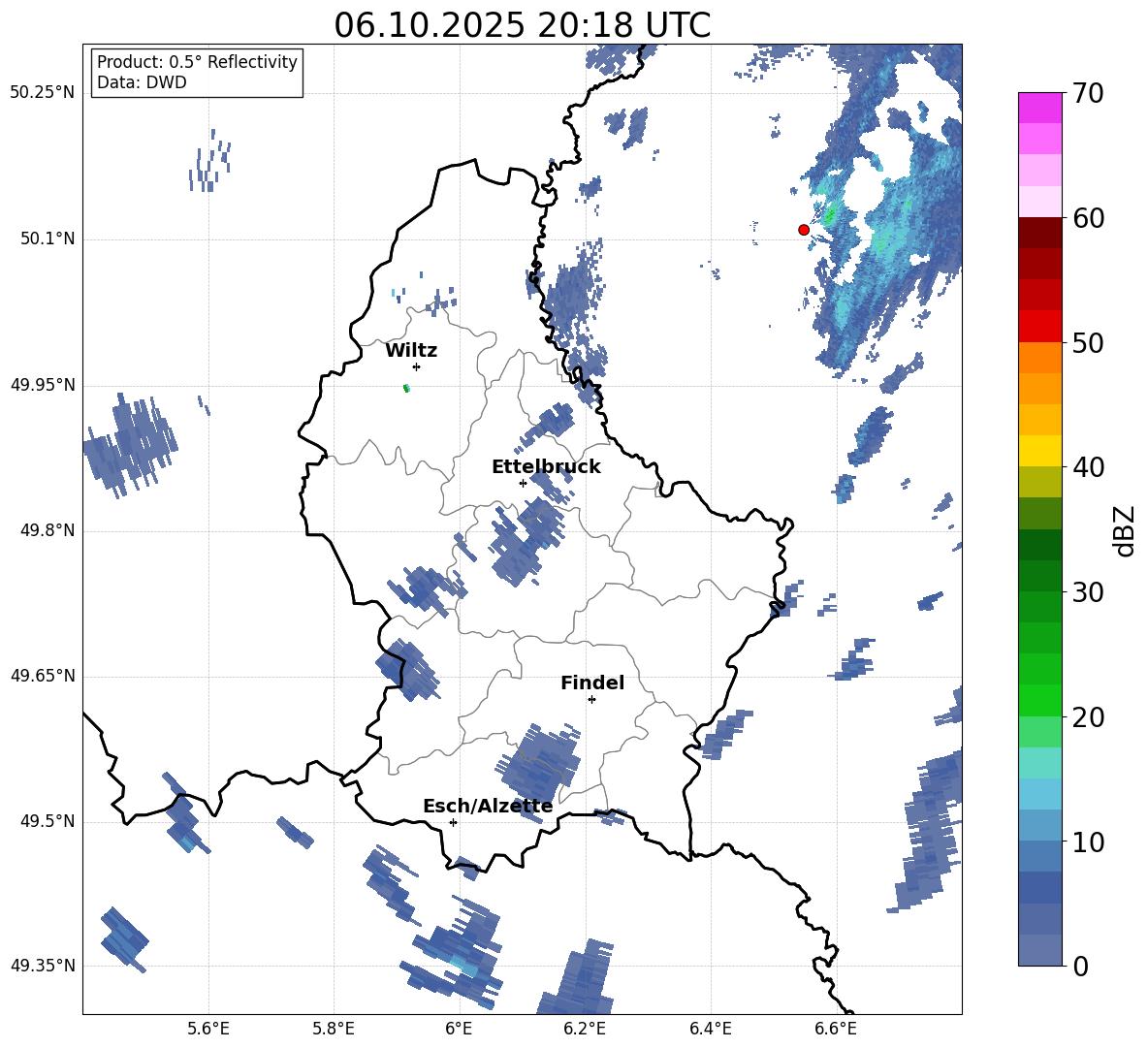
Task: Click the 10 tick on colorbar
Action: tap(1088, 842)
